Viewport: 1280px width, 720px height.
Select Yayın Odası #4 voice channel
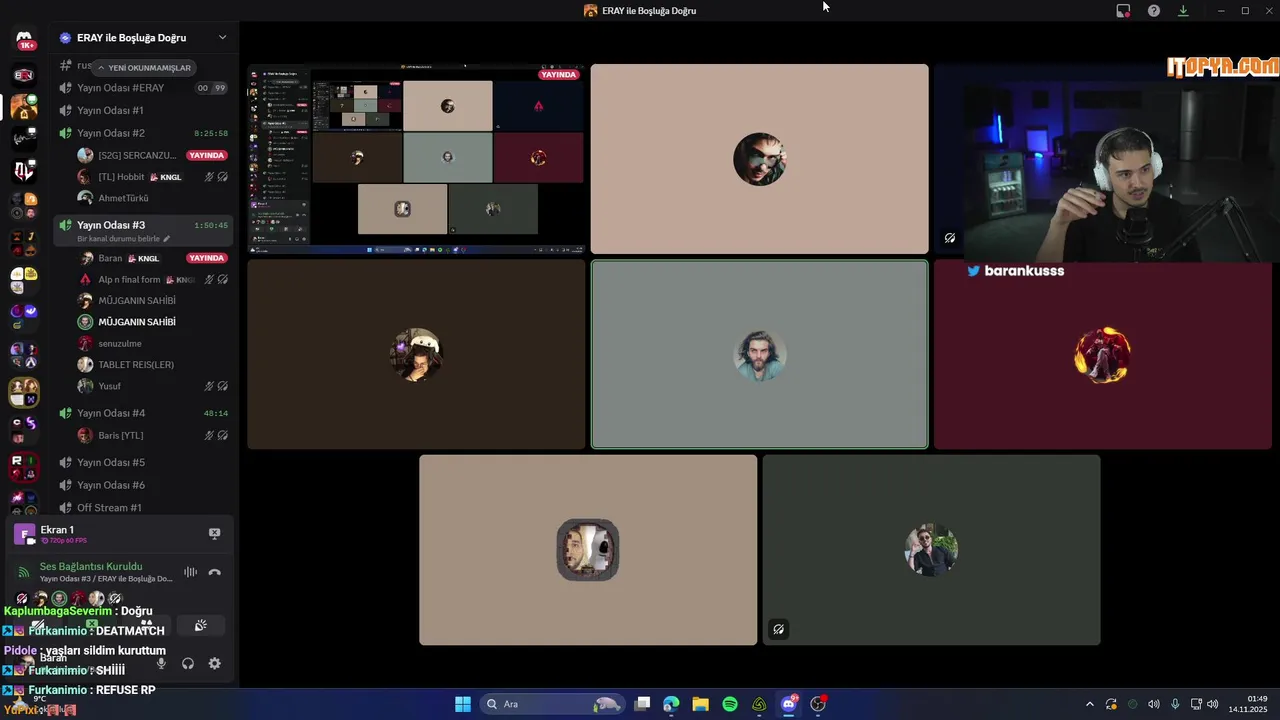(x=142, y=413)
